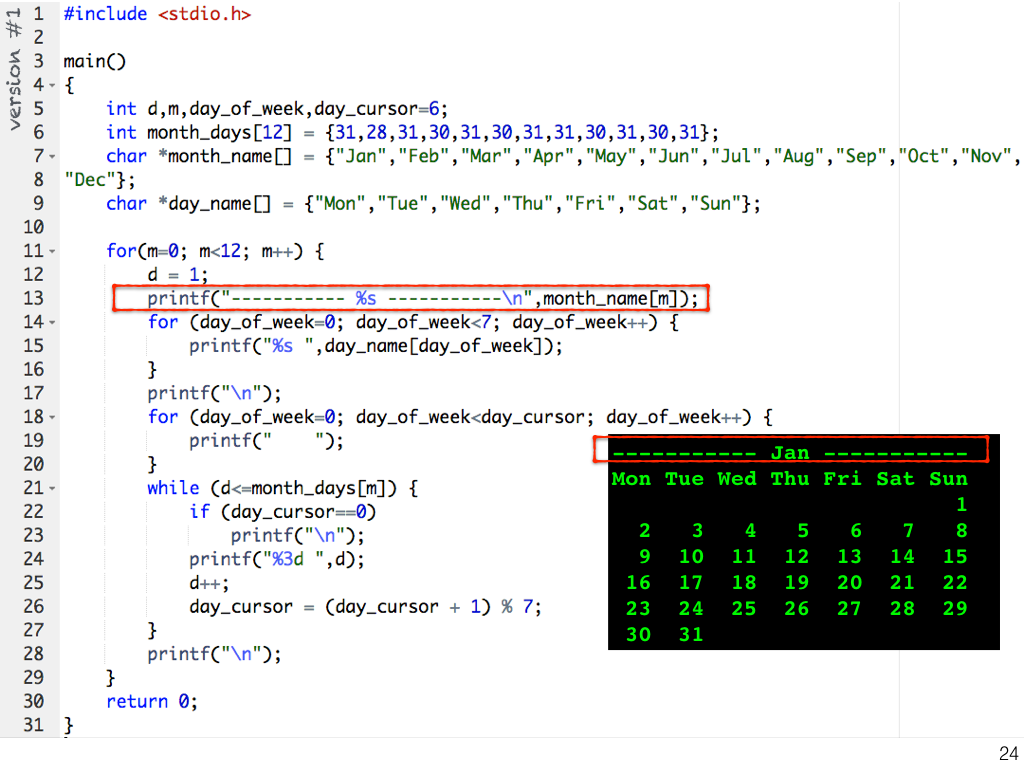Click the highlighted printf month_name statement
The image size is (1024, 768).
coord(412,298)
